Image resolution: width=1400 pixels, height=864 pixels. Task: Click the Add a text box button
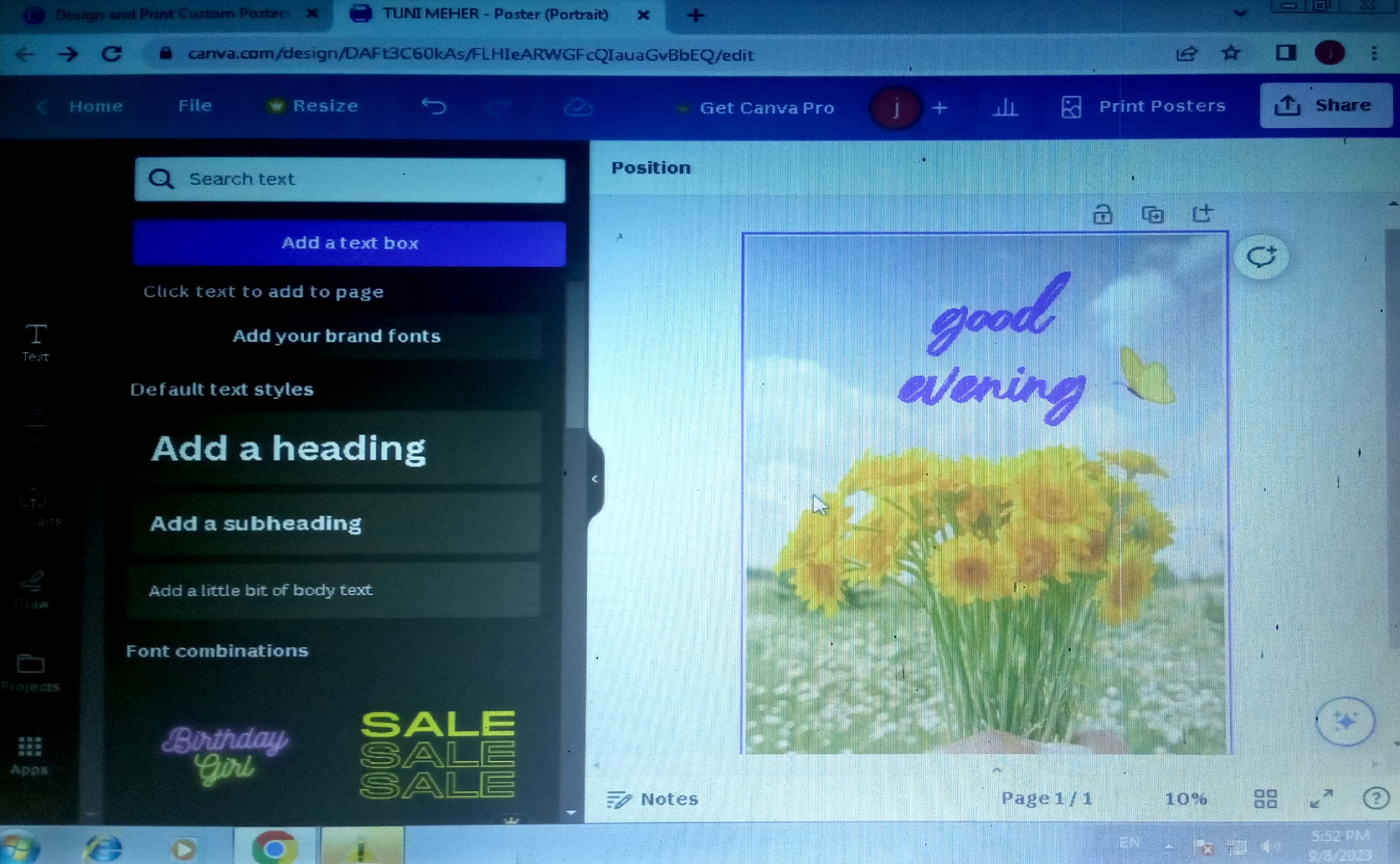[350, 243]
